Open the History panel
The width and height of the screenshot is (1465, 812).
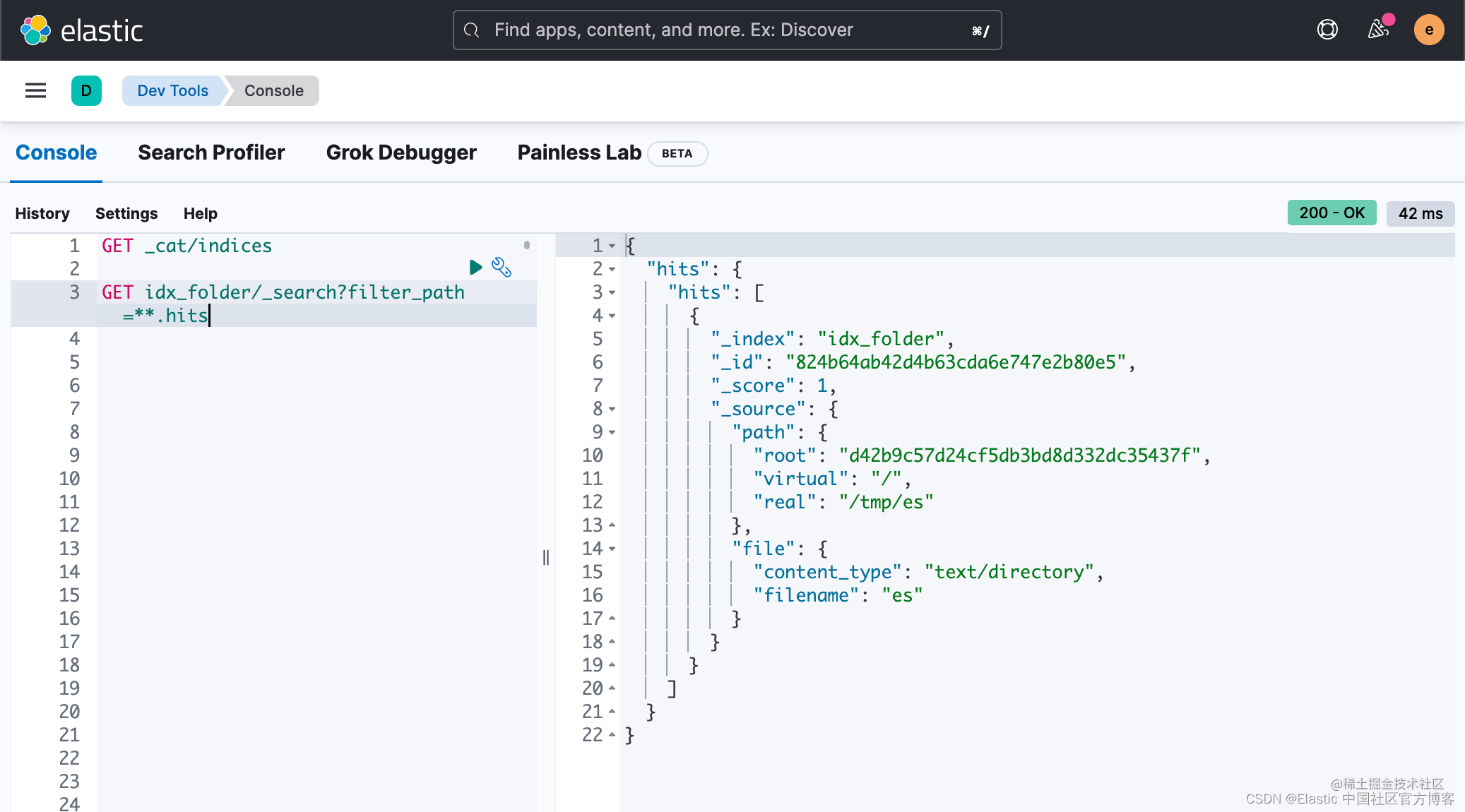pos(42,213)
